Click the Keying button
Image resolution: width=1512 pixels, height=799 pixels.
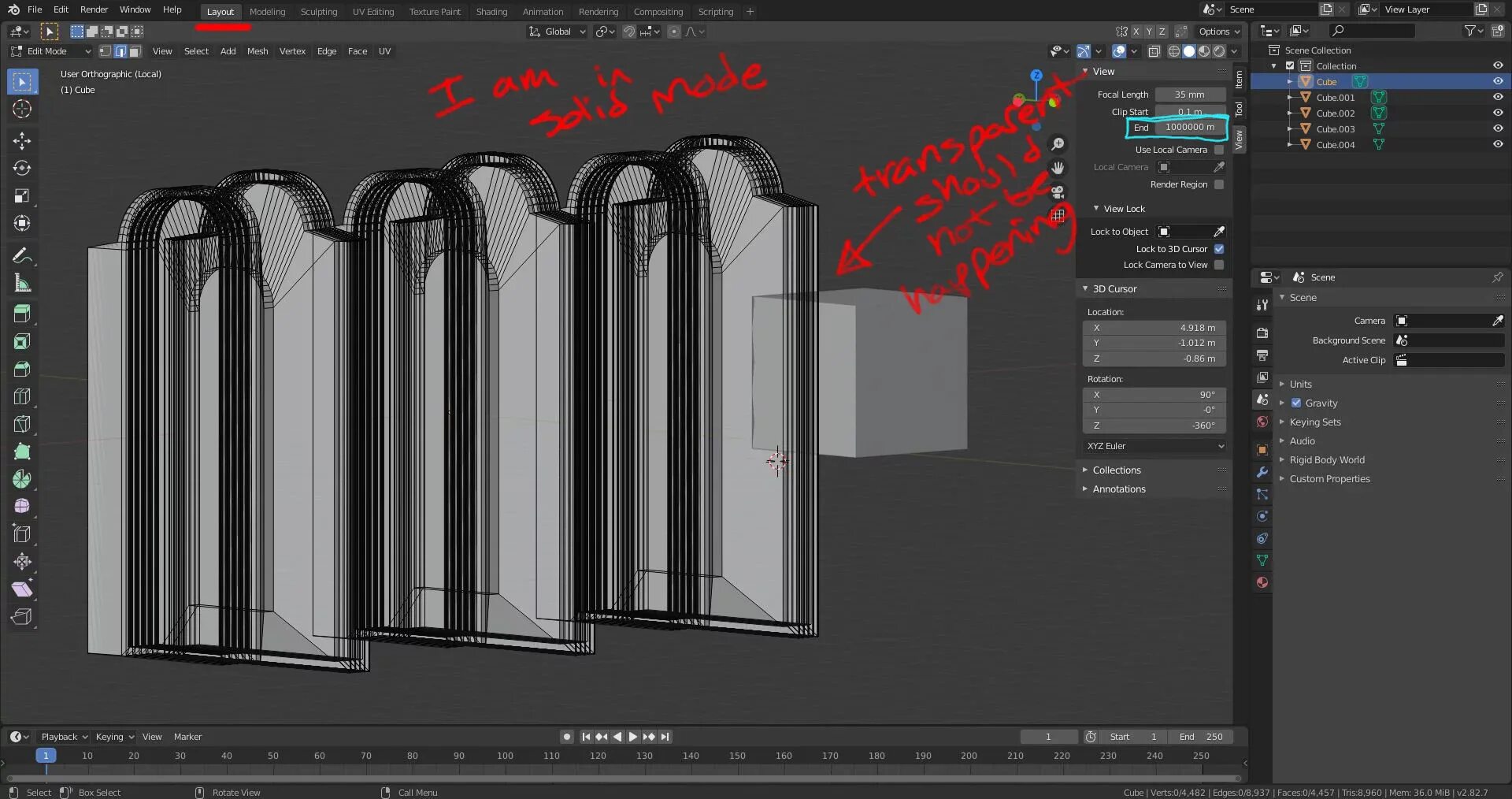click(x=114, y=737)
